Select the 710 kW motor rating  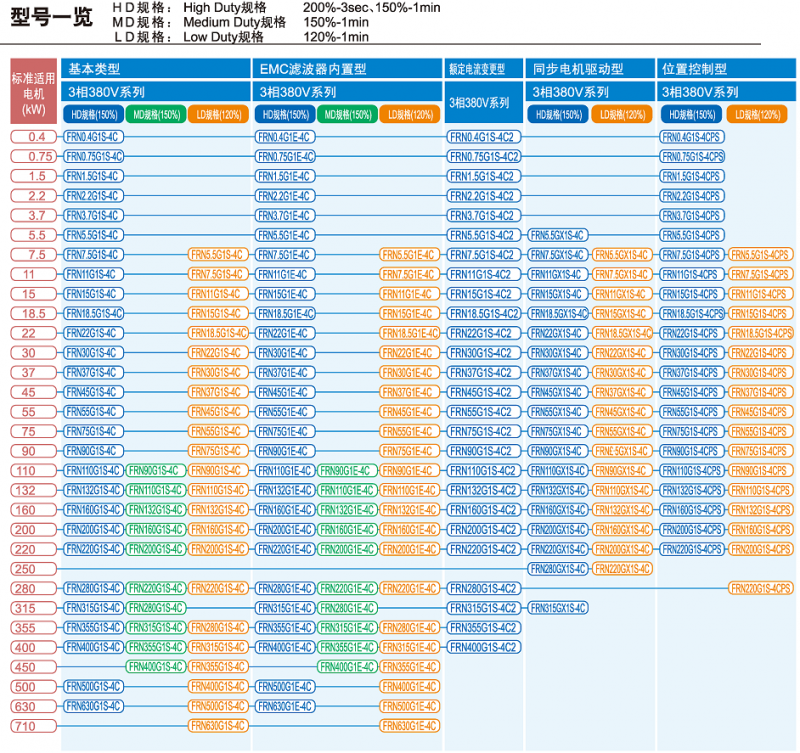[34, 726]
